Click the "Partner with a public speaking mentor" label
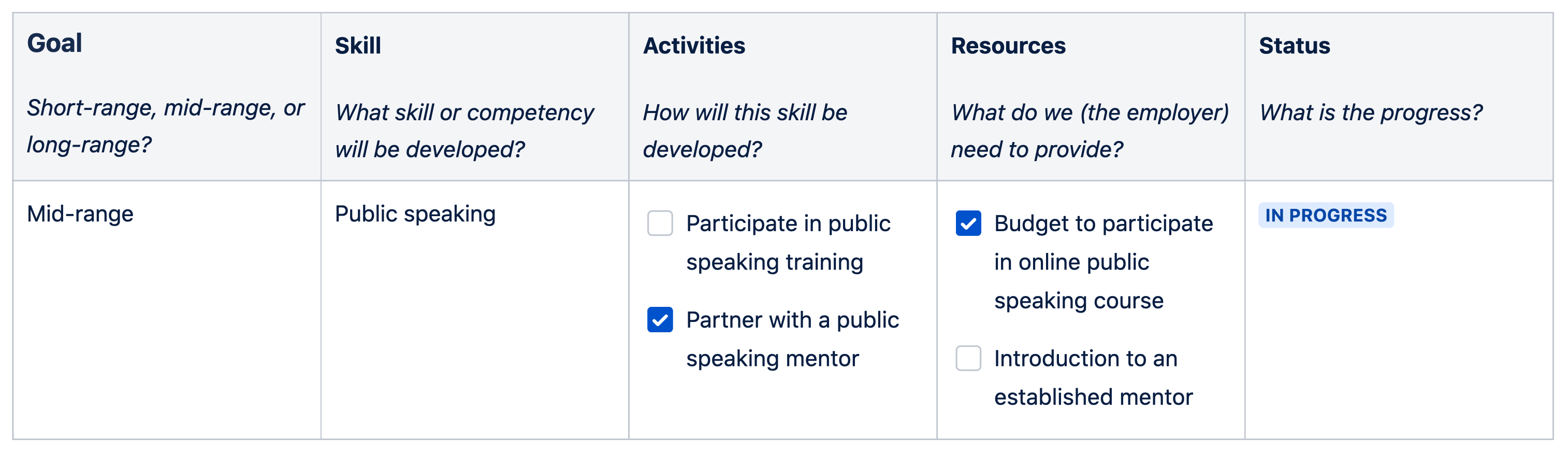The width and height of the screenshot is (1568, 452). 792,338
